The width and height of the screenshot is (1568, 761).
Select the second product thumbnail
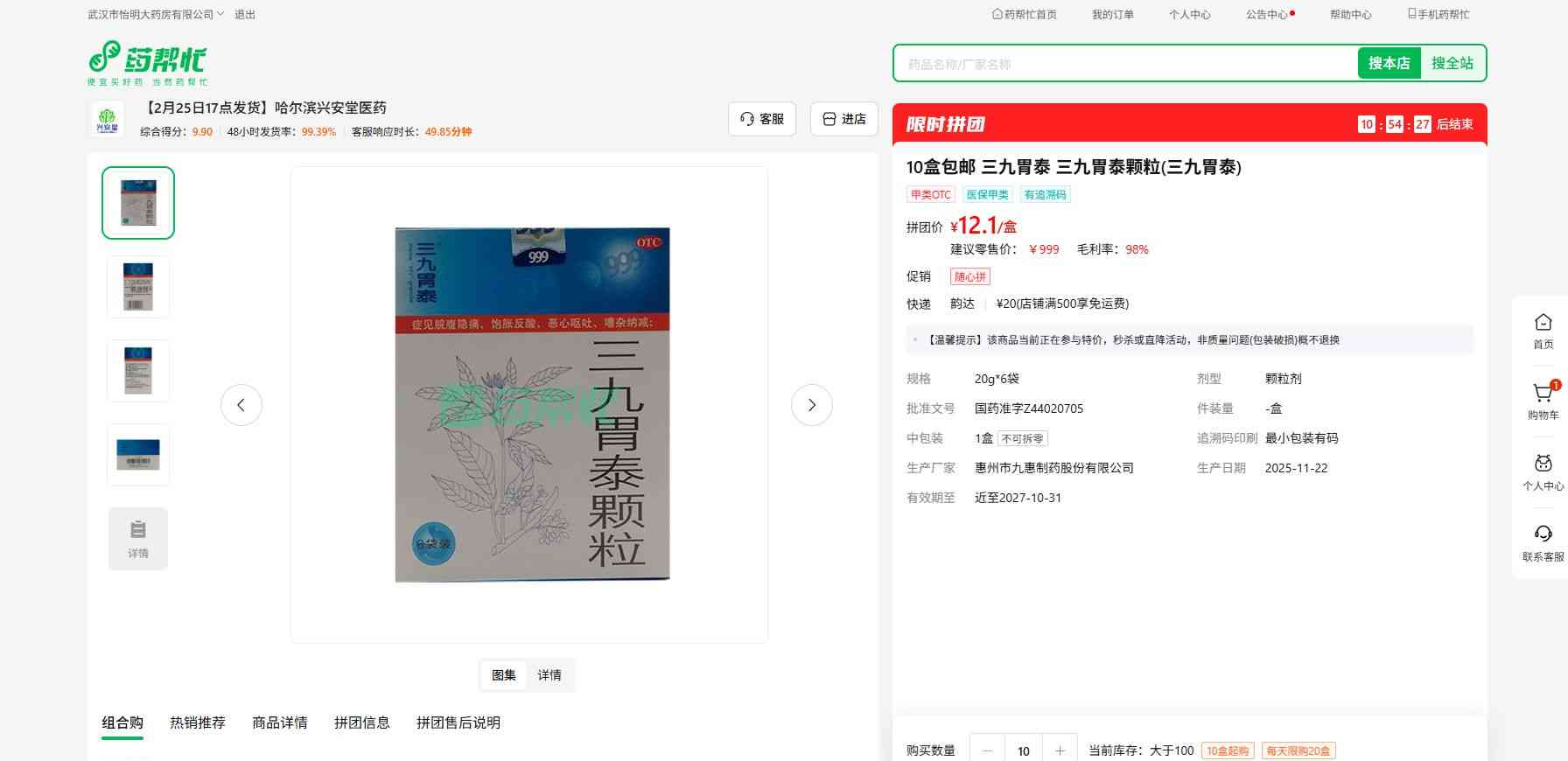(x=138, y=287)
